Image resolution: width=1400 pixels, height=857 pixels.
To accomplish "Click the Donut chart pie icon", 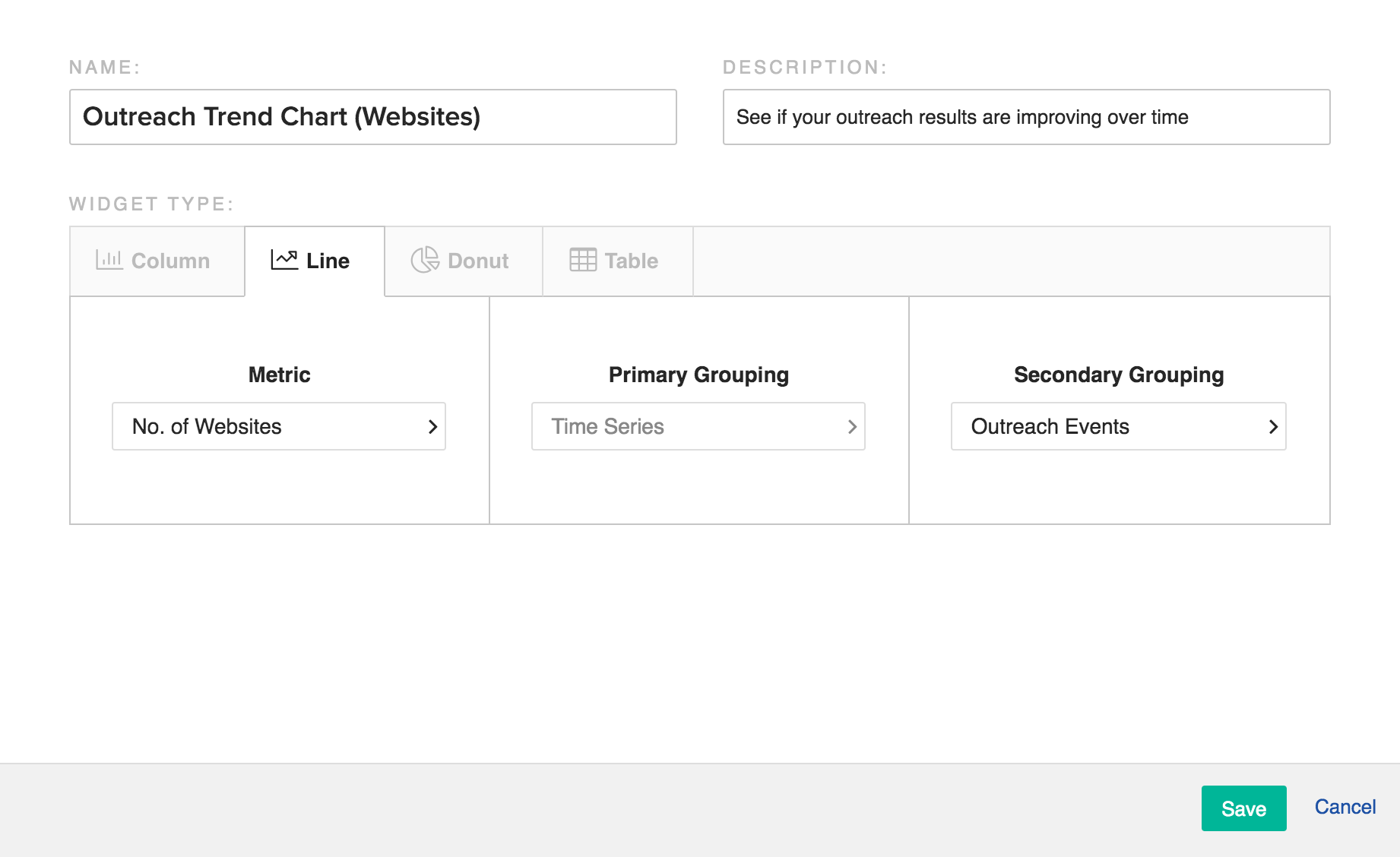I will coord(425,260).
